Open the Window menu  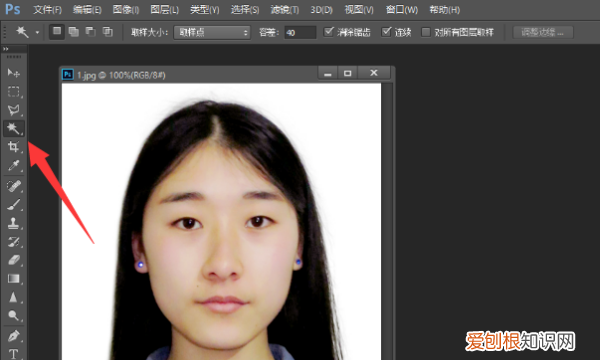402,10
